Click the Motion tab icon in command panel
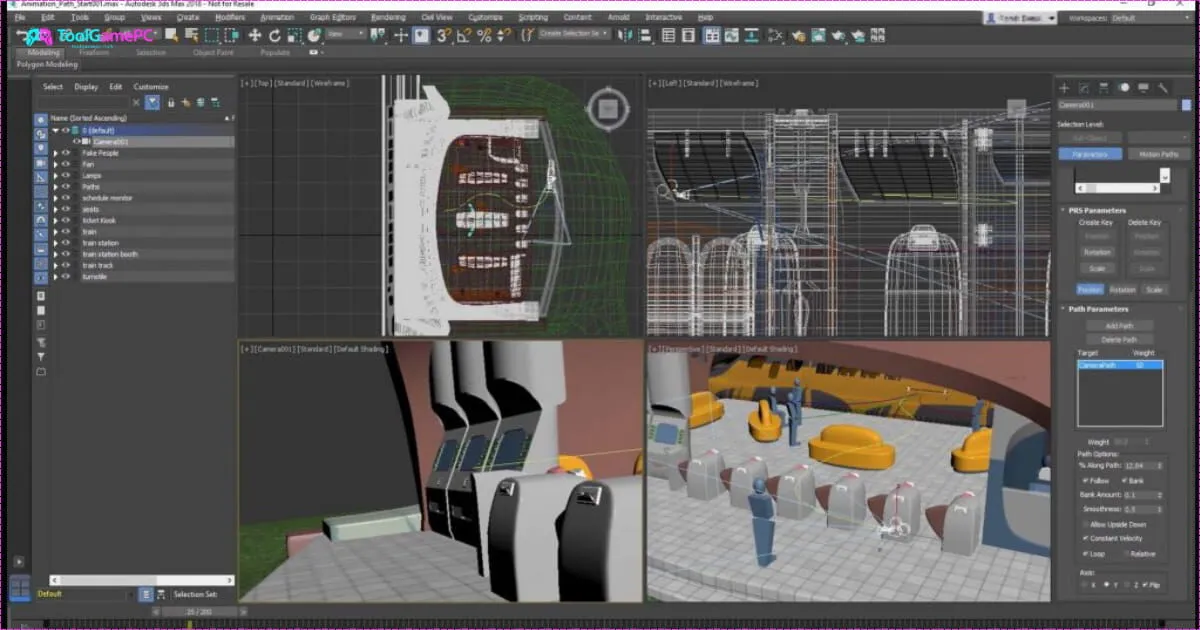 coord(1124,88)
